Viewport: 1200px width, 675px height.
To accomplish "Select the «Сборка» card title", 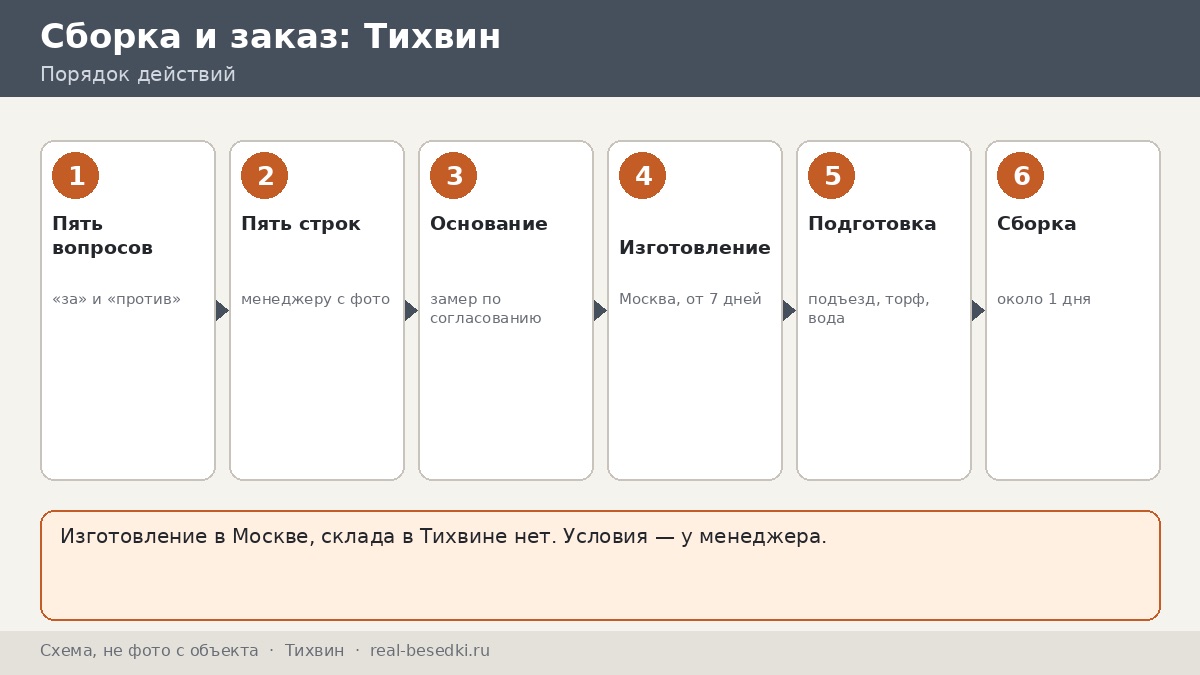I will [x=1037, y=224].
